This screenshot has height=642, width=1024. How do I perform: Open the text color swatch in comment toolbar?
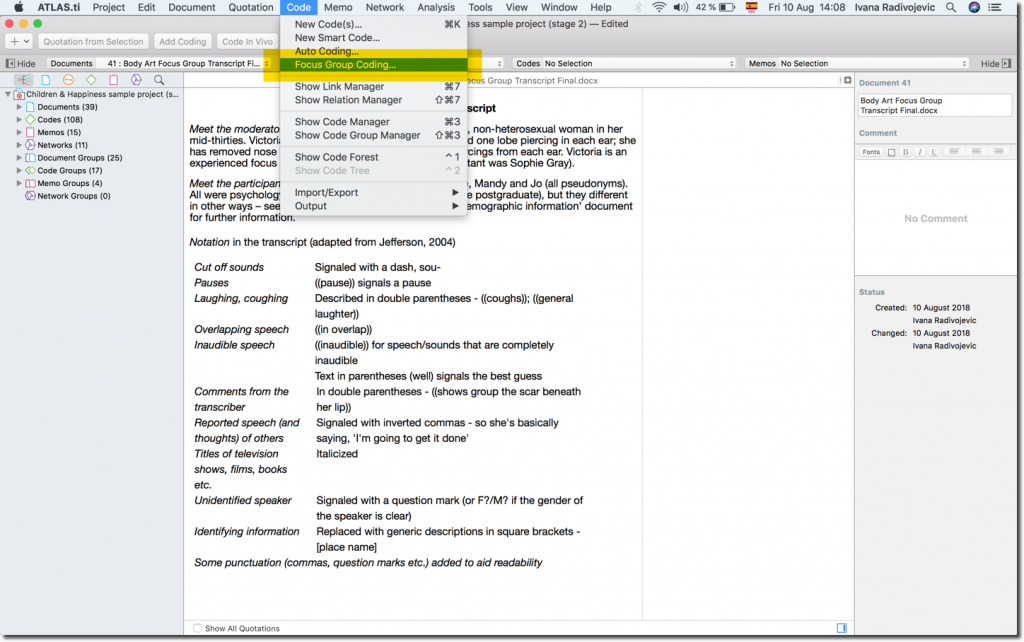[x=892, y=152]
